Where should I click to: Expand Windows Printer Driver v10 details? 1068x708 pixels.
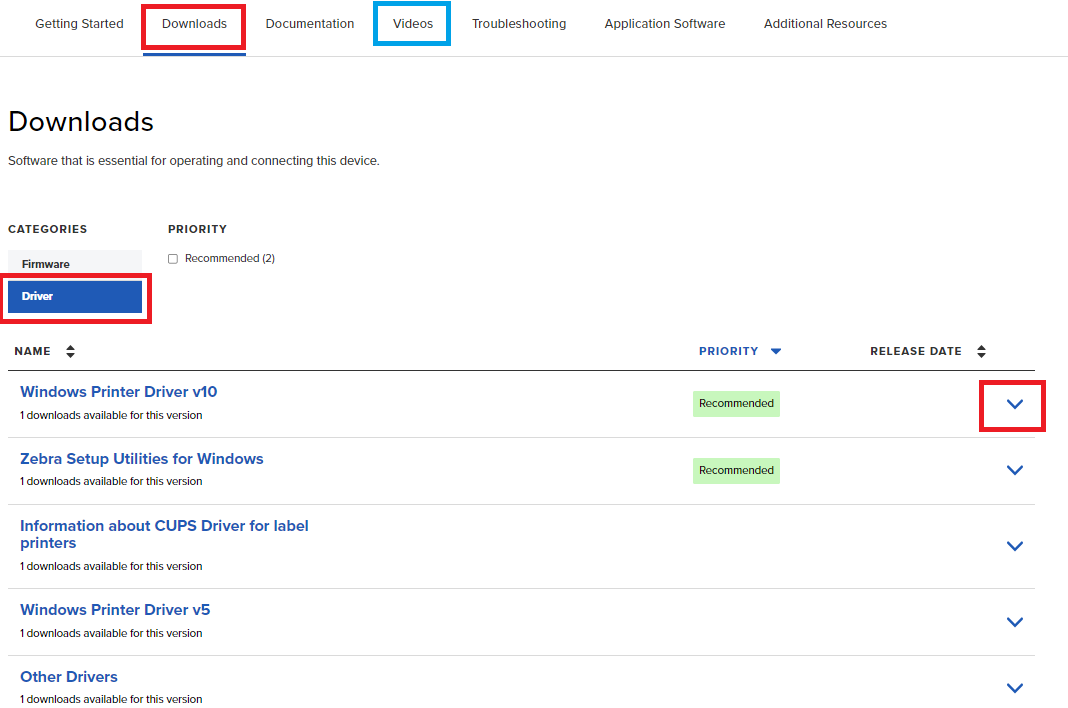[1014, 405]
